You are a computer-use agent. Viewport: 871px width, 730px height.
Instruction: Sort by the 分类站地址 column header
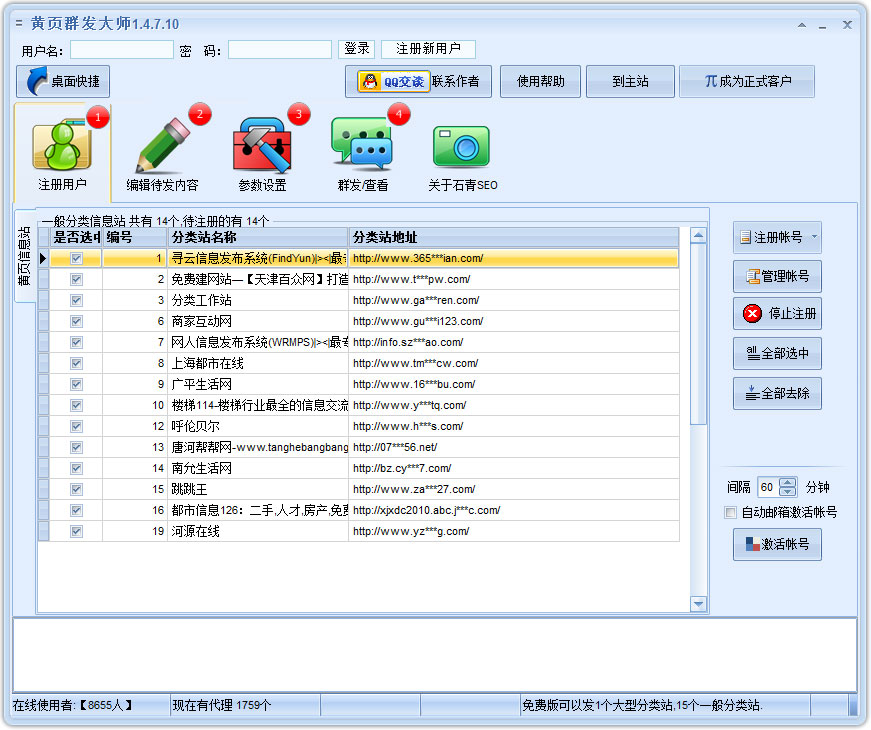[514, 237]
